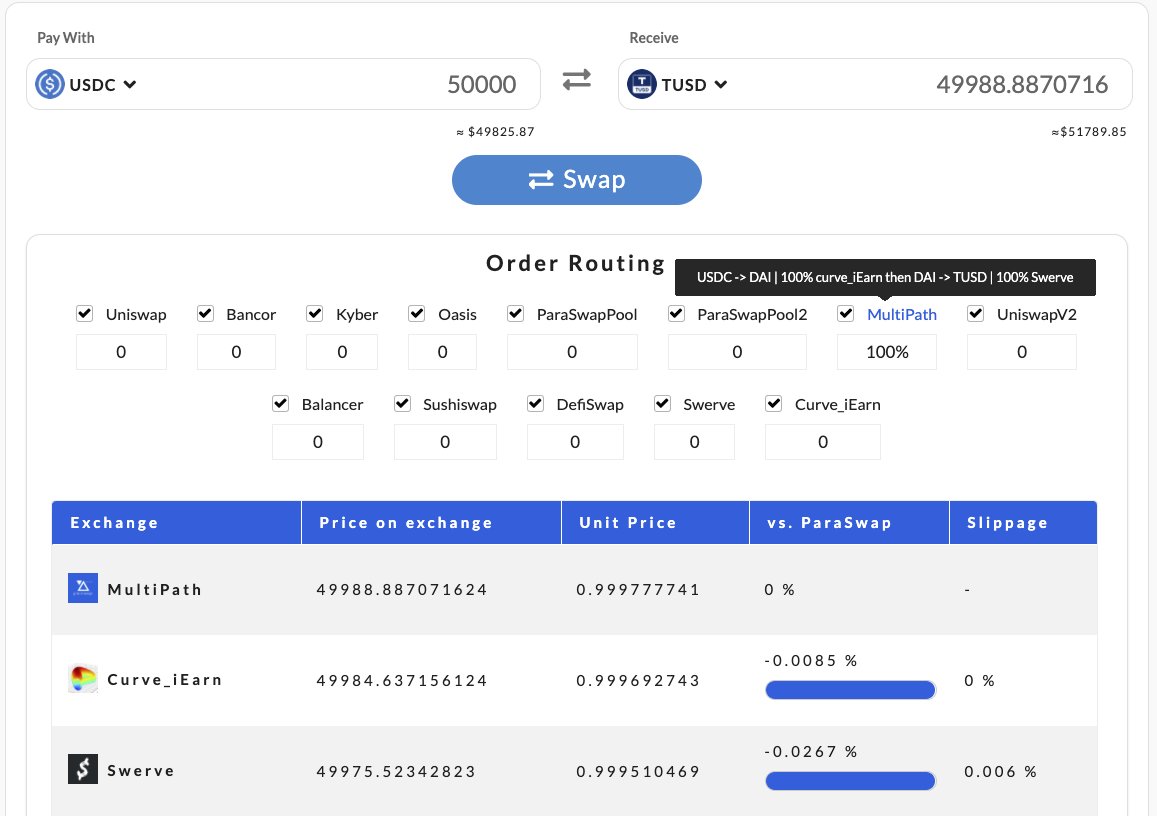Disable the Uniswap exchange checkbox
Image resolution: width=1157 pixels, height=816 pixels.
[85, 313]
